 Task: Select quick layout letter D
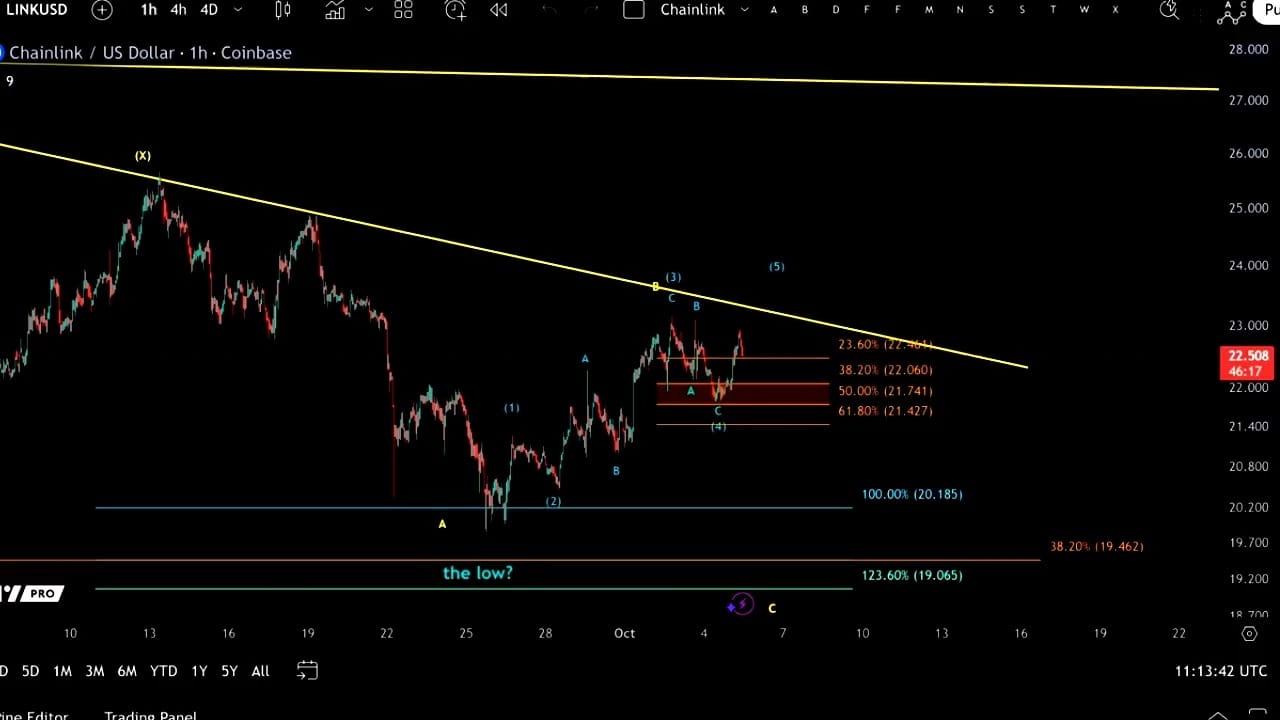tap(835, 10)
